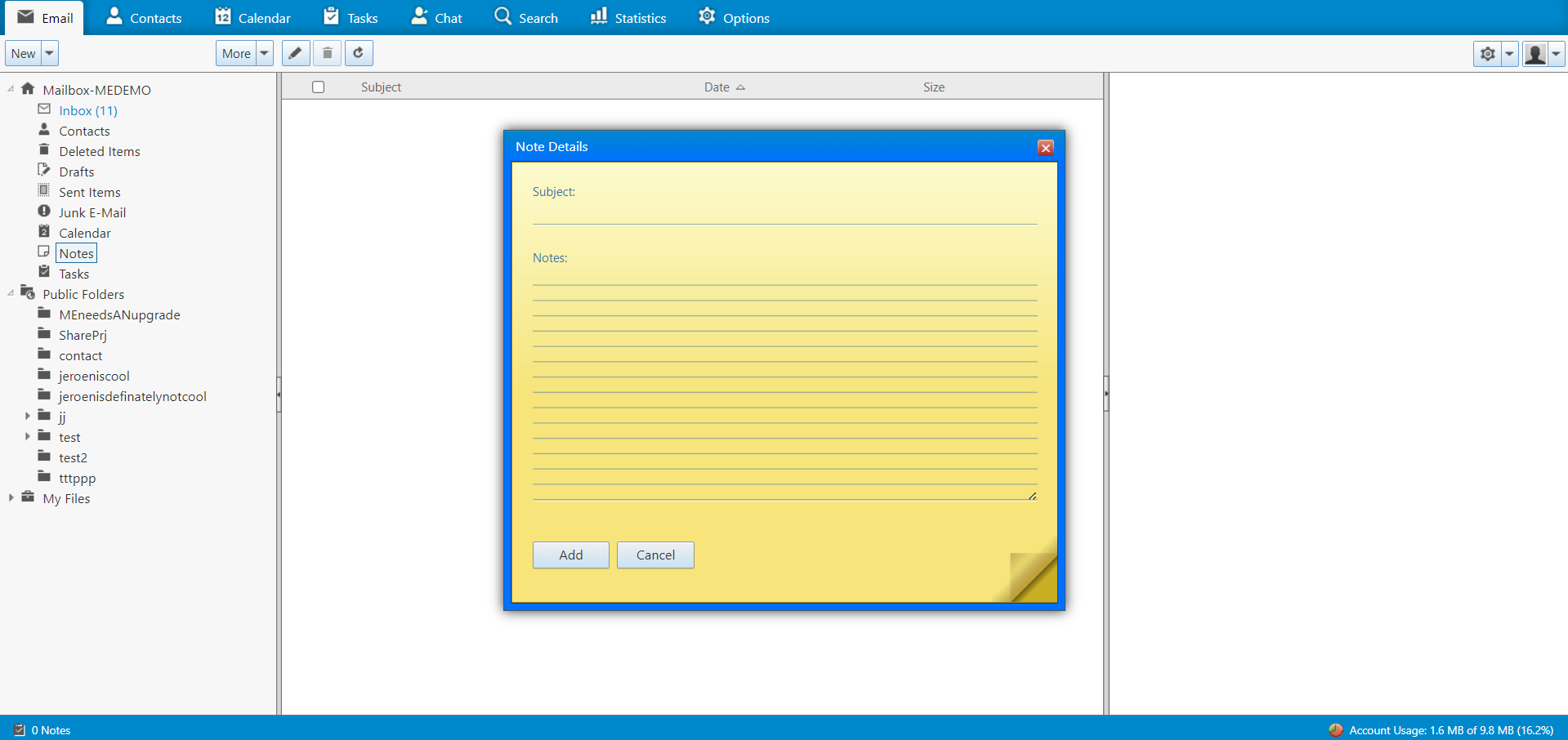The height and width of the screenshot is (740, 1568).
Task: Click the pencil edit icon in toolbar
Action: (x=296, y=53)
